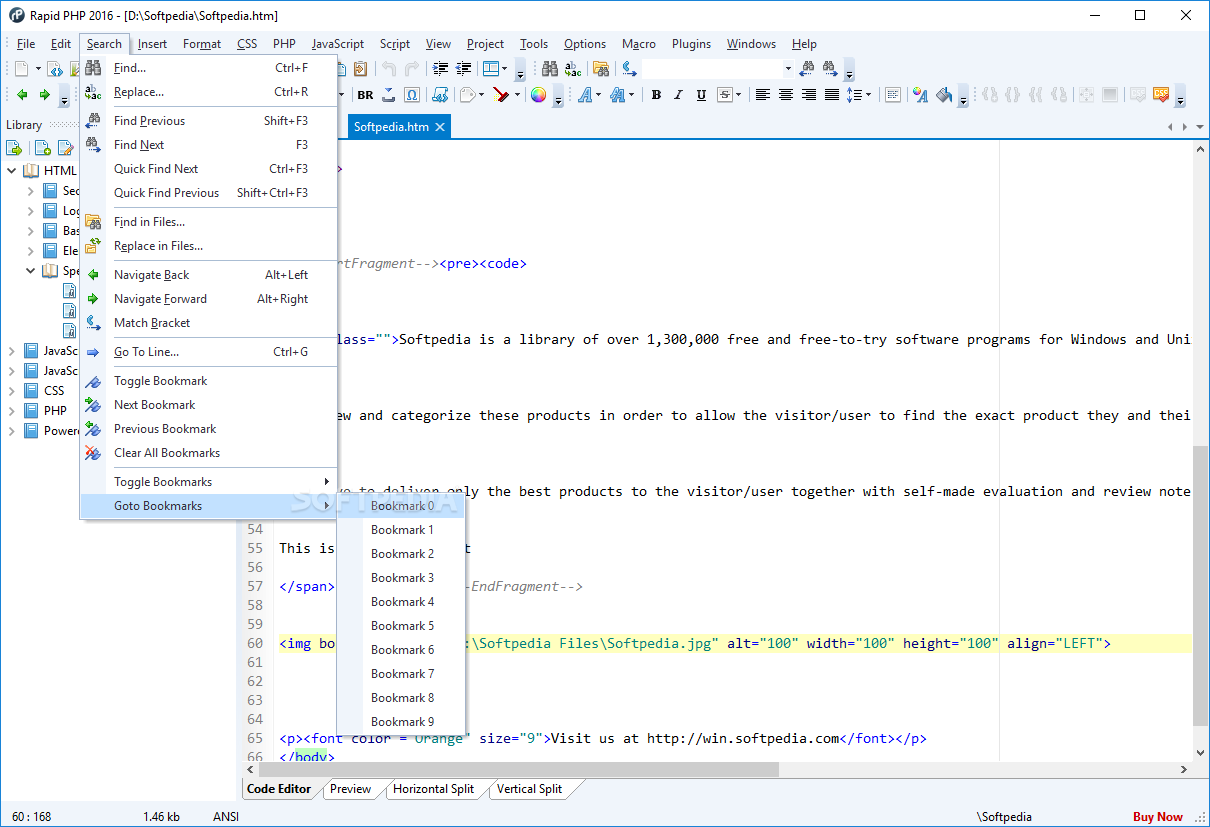
Task: Choose Match Bracket in Search menu
Action: [209, 323]
